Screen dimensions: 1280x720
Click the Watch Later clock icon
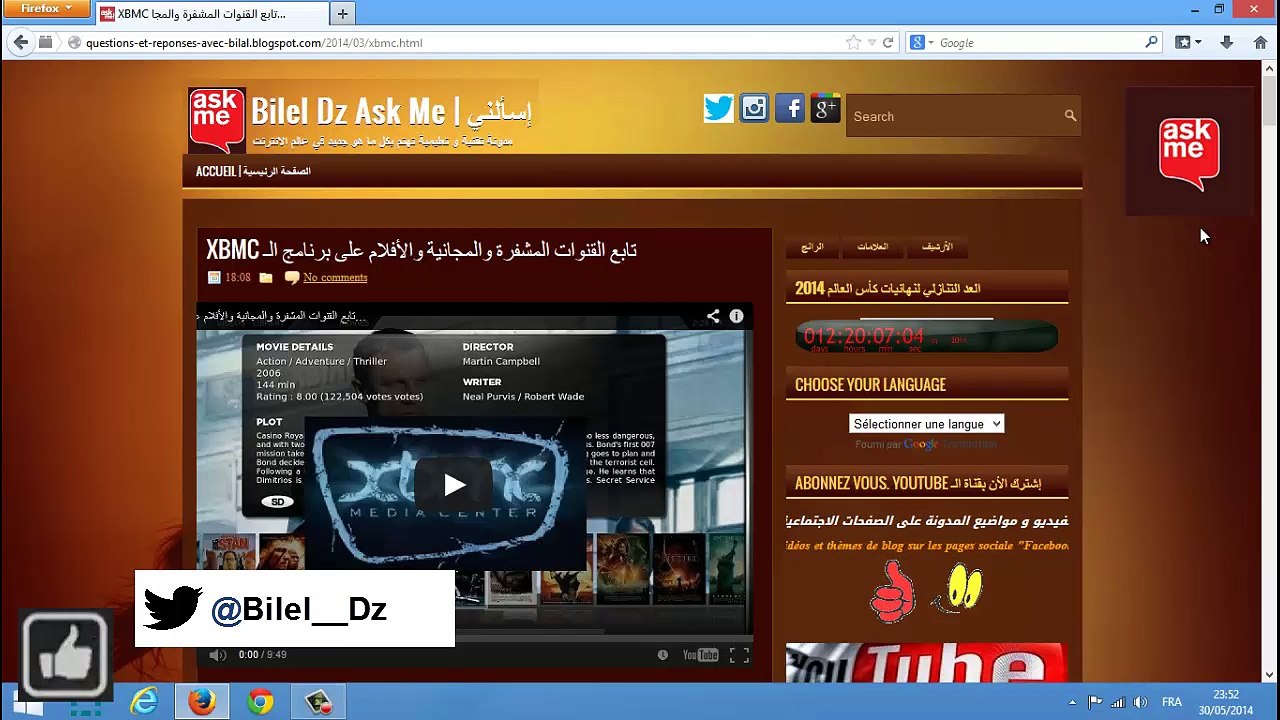(662, 655)
